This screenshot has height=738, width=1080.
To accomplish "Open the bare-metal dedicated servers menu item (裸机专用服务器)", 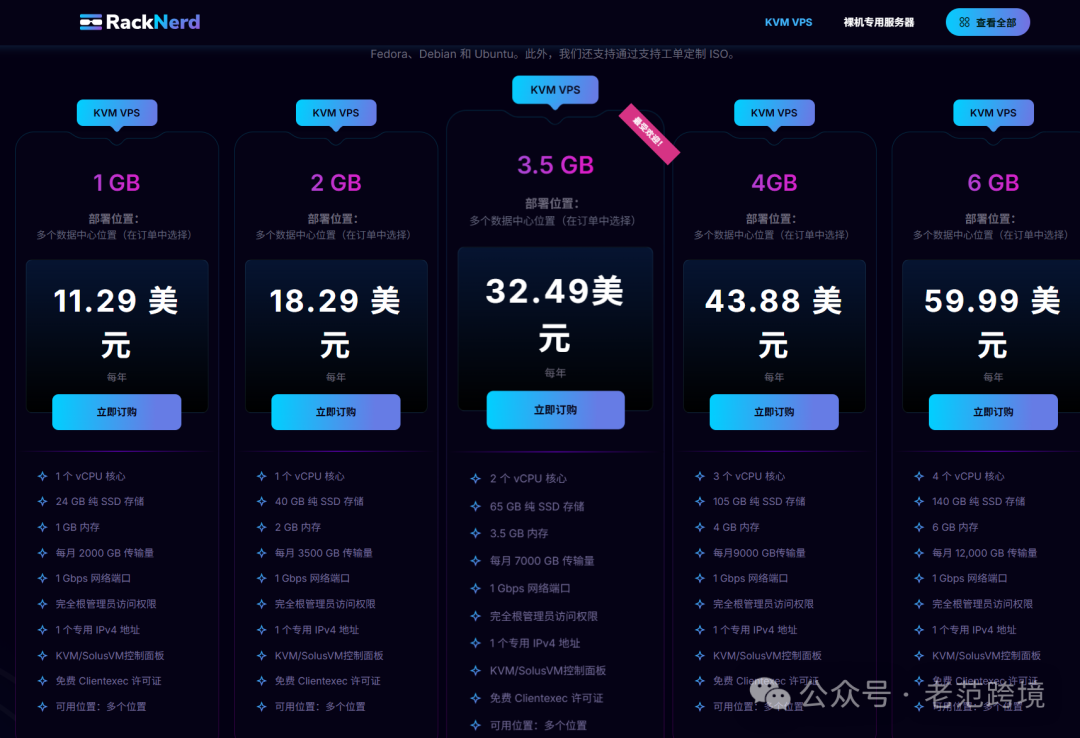I will pyautogui.click(x=879, y=22).
